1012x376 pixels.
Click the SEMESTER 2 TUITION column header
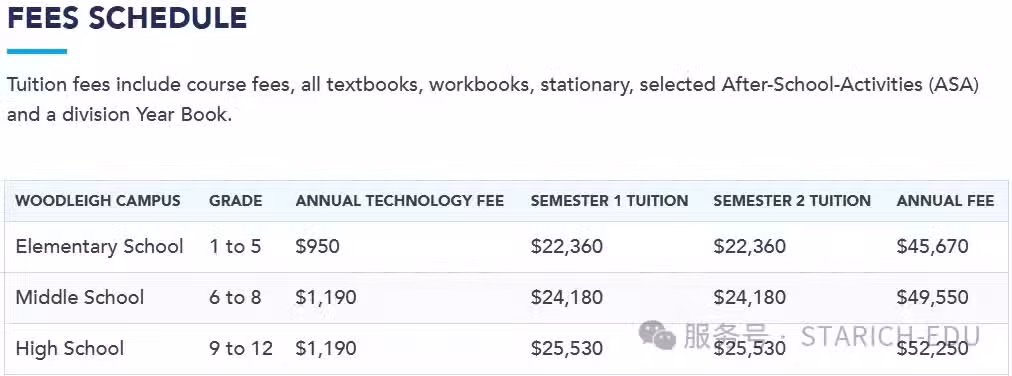pos(792,201)
